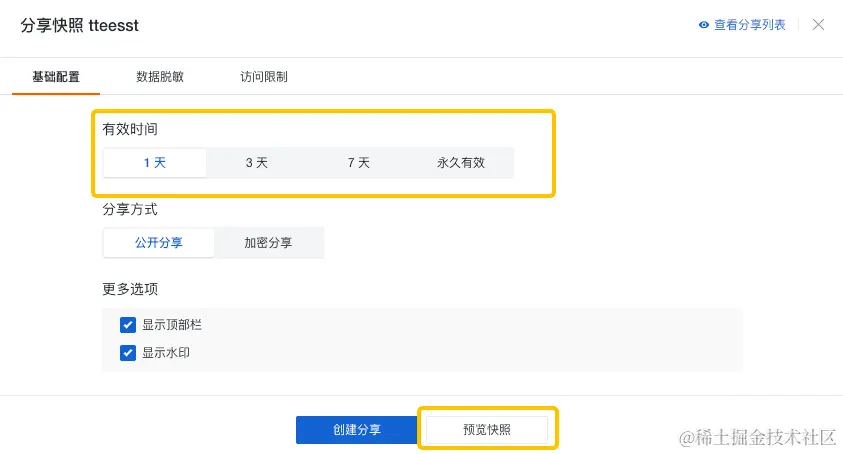Switch sharing mode to 加密分享
843x454 pixels.
coord(268,243)
